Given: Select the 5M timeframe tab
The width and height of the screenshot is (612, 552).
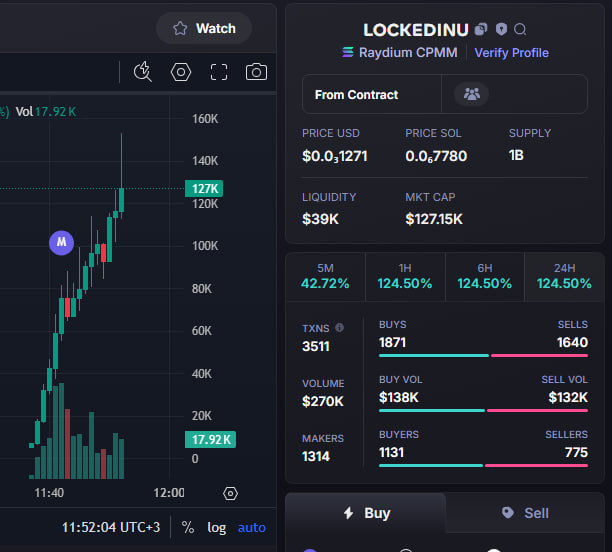Looking at the screenshot, I should (x=325, y=276).
